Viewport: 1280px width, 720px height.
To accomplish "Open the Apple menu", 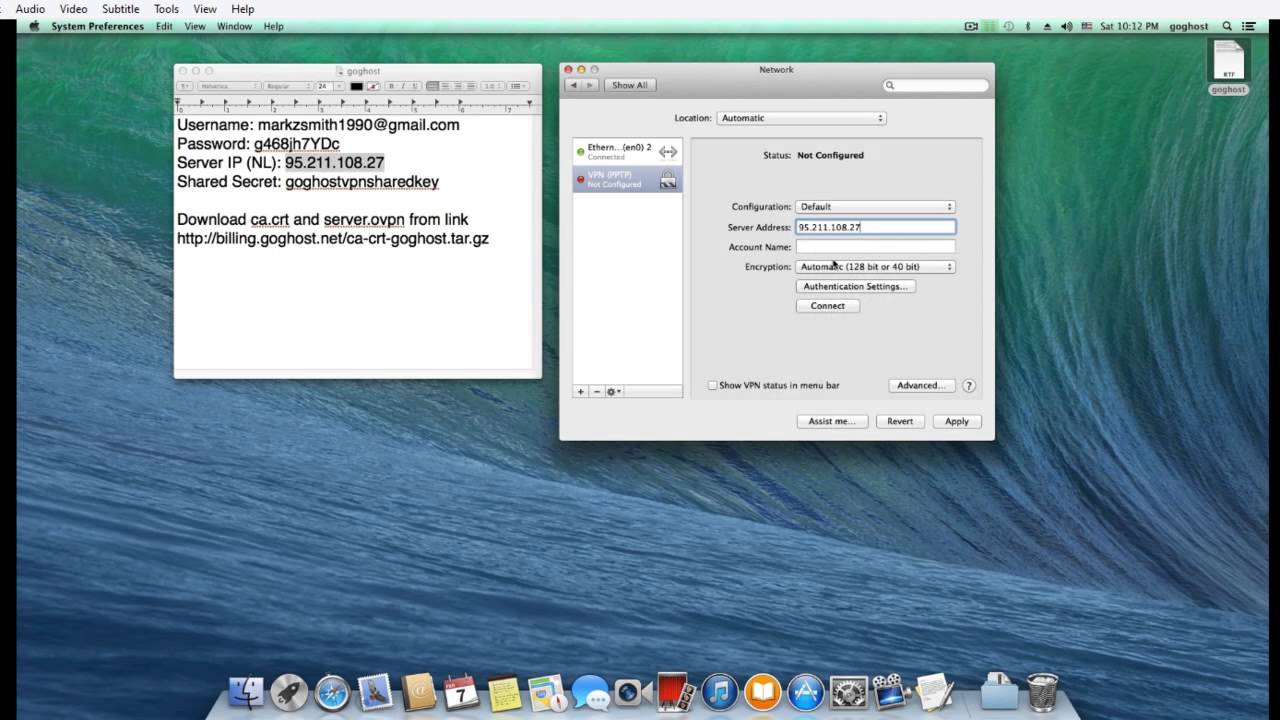I will (34, 26).
